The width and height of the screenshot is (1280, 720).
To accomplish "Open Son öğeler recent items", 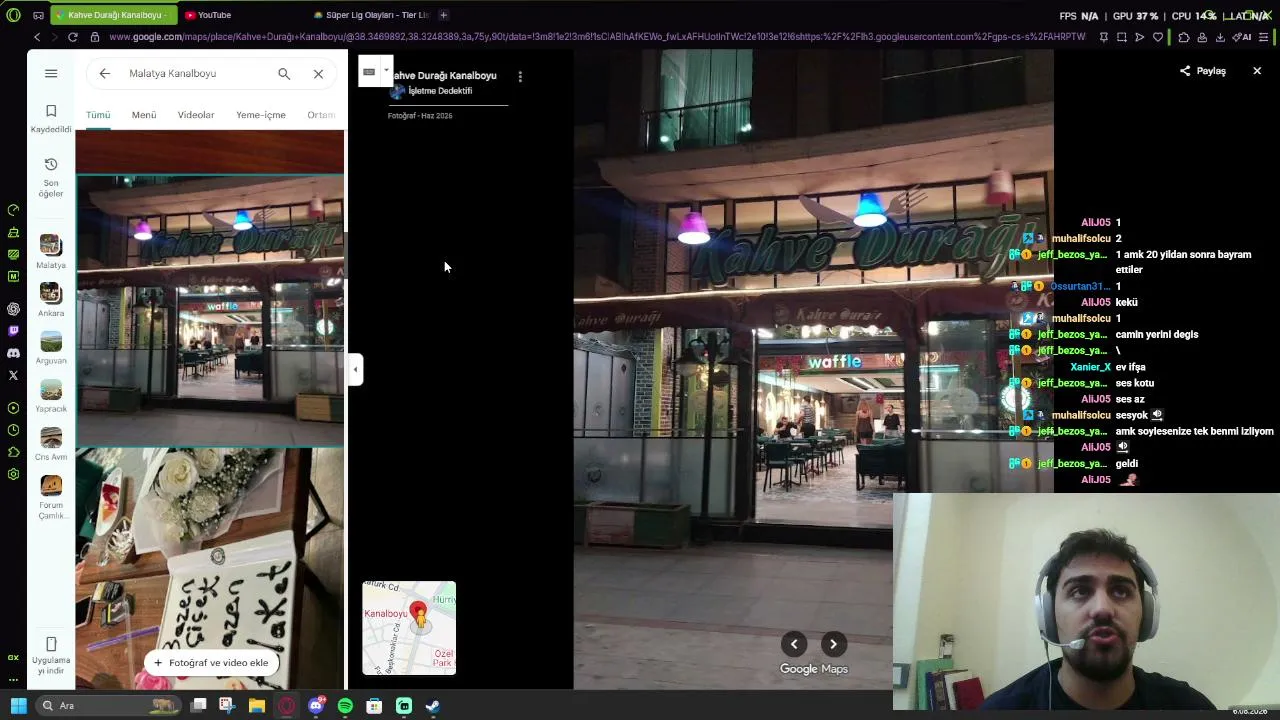I will coord(51,177).
